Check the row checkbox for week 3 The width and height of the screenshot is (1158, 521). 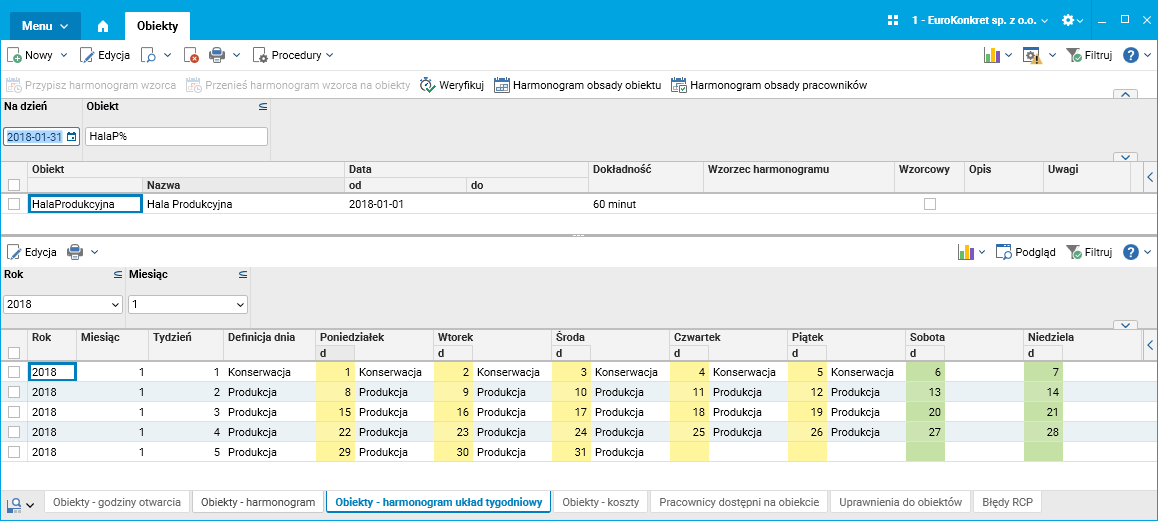14,412
